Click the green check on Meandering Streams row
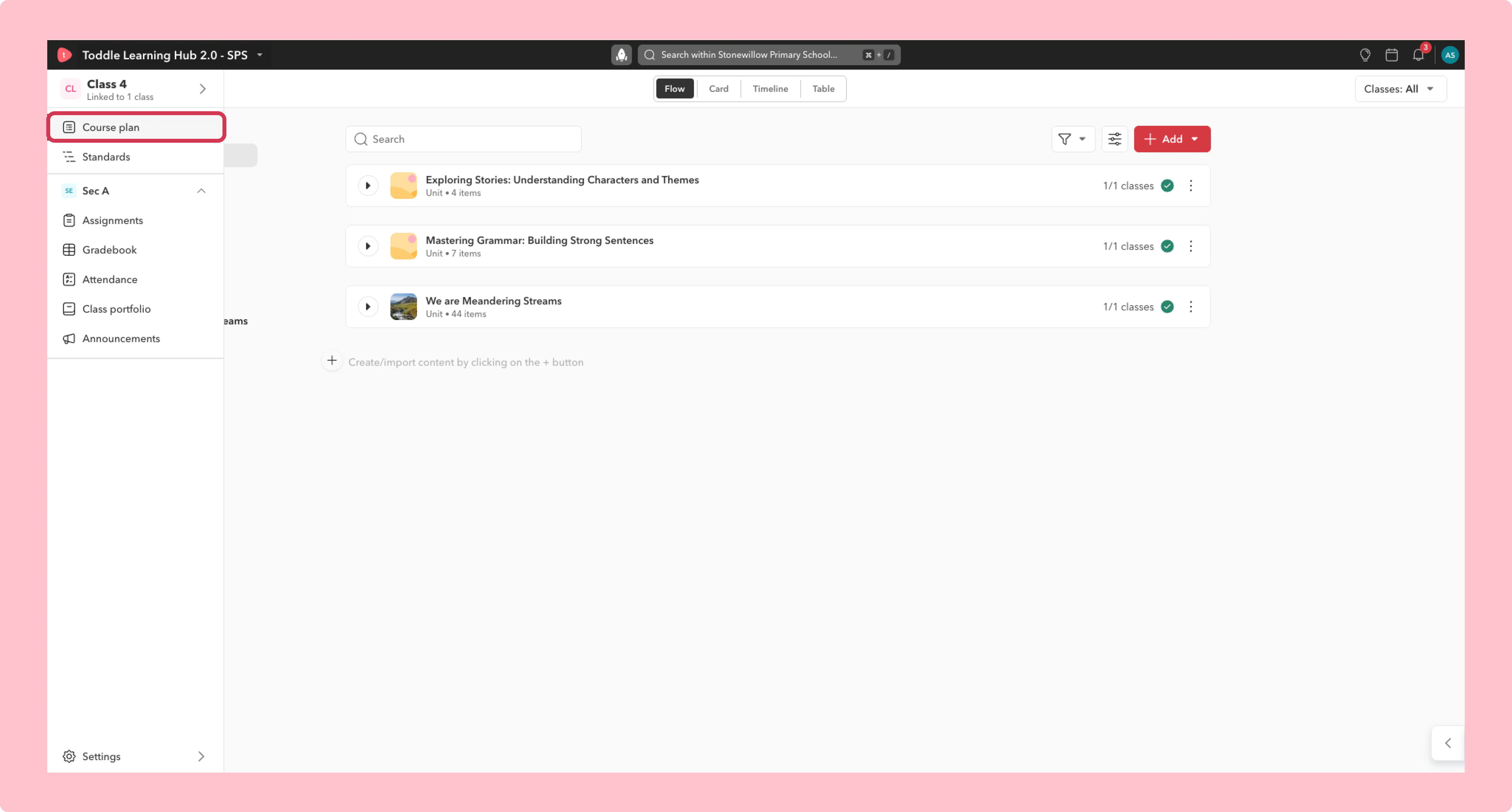The height and width of the screenshot is (812, 1512). (x=1167, y=307)
